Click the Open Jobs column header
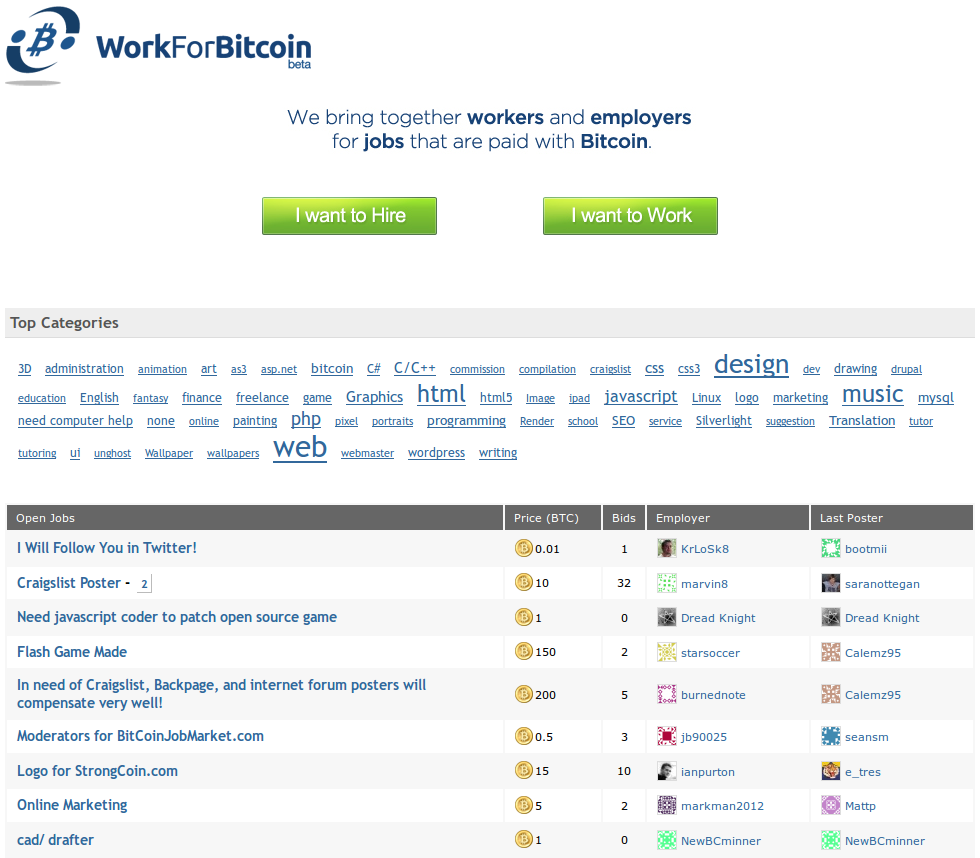This screenshot has width=980, height=858. coord(46,518)
